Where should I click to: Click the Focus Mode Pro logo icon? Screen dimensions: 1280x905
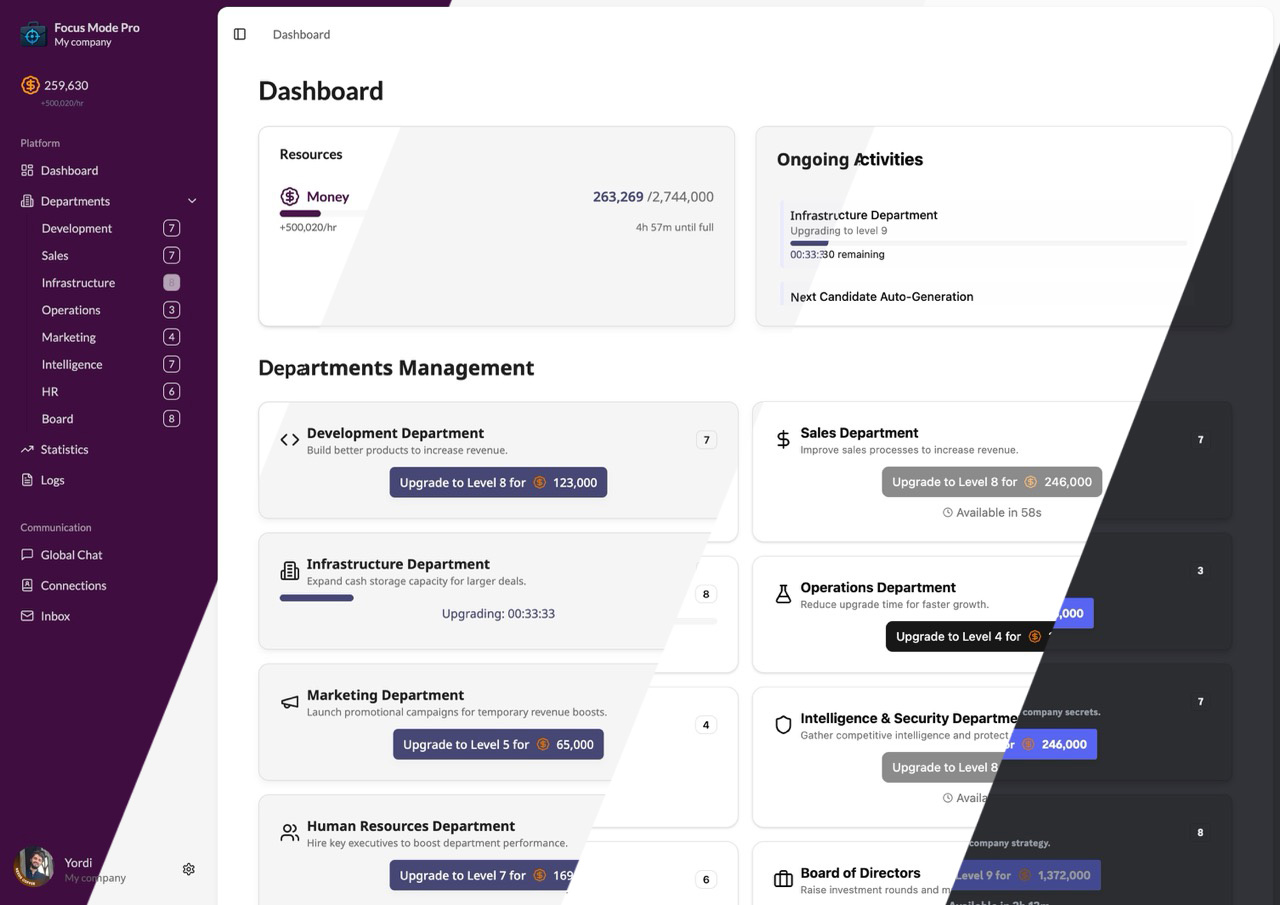click(x=33, y=35)
